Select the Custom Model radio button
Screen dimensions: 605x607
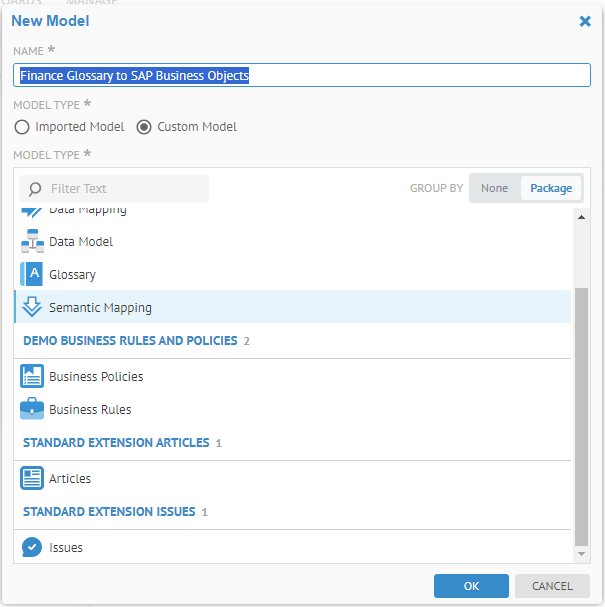[x=144, y=127]
